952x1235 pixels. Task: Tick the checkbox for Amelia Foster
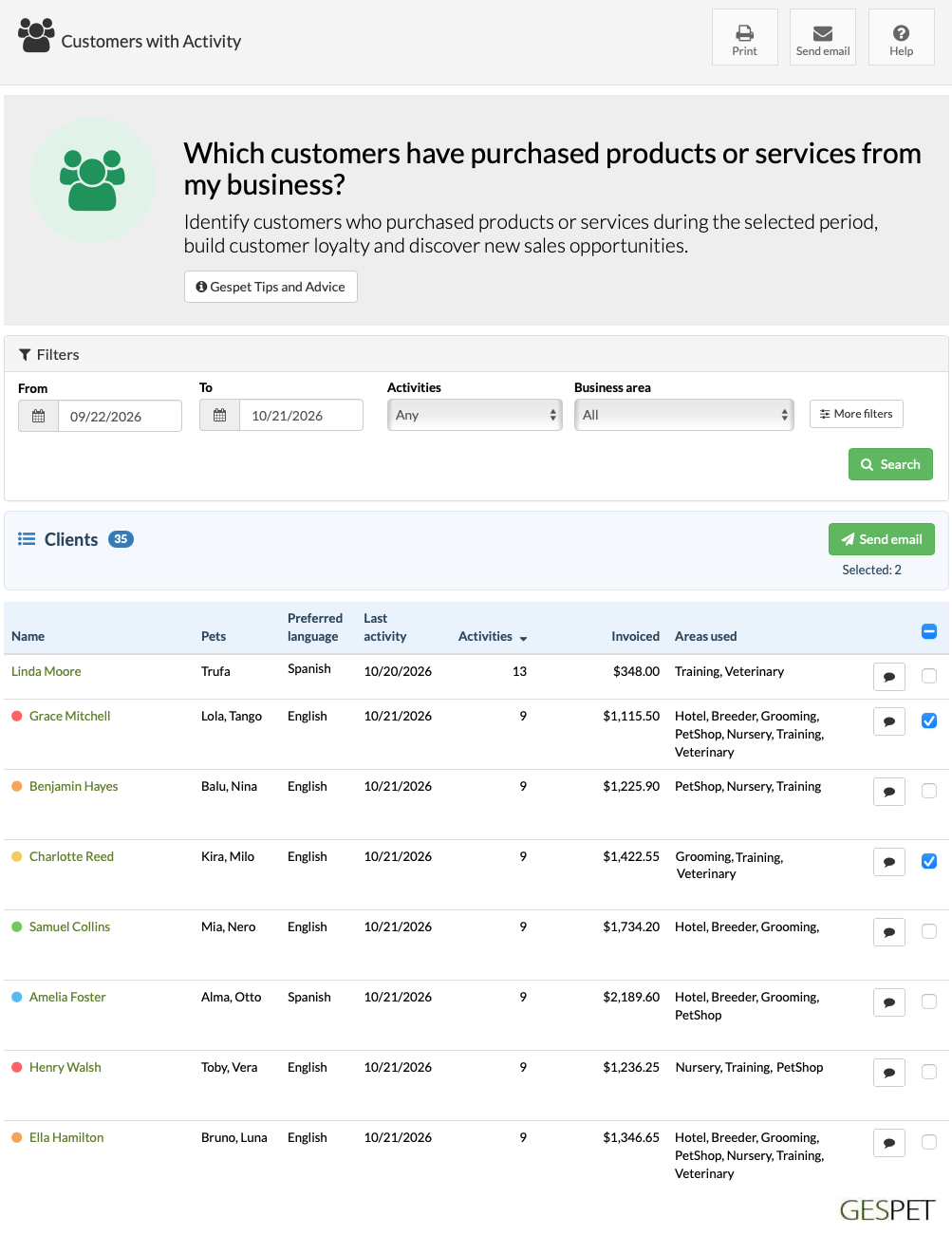(929, 1001)
